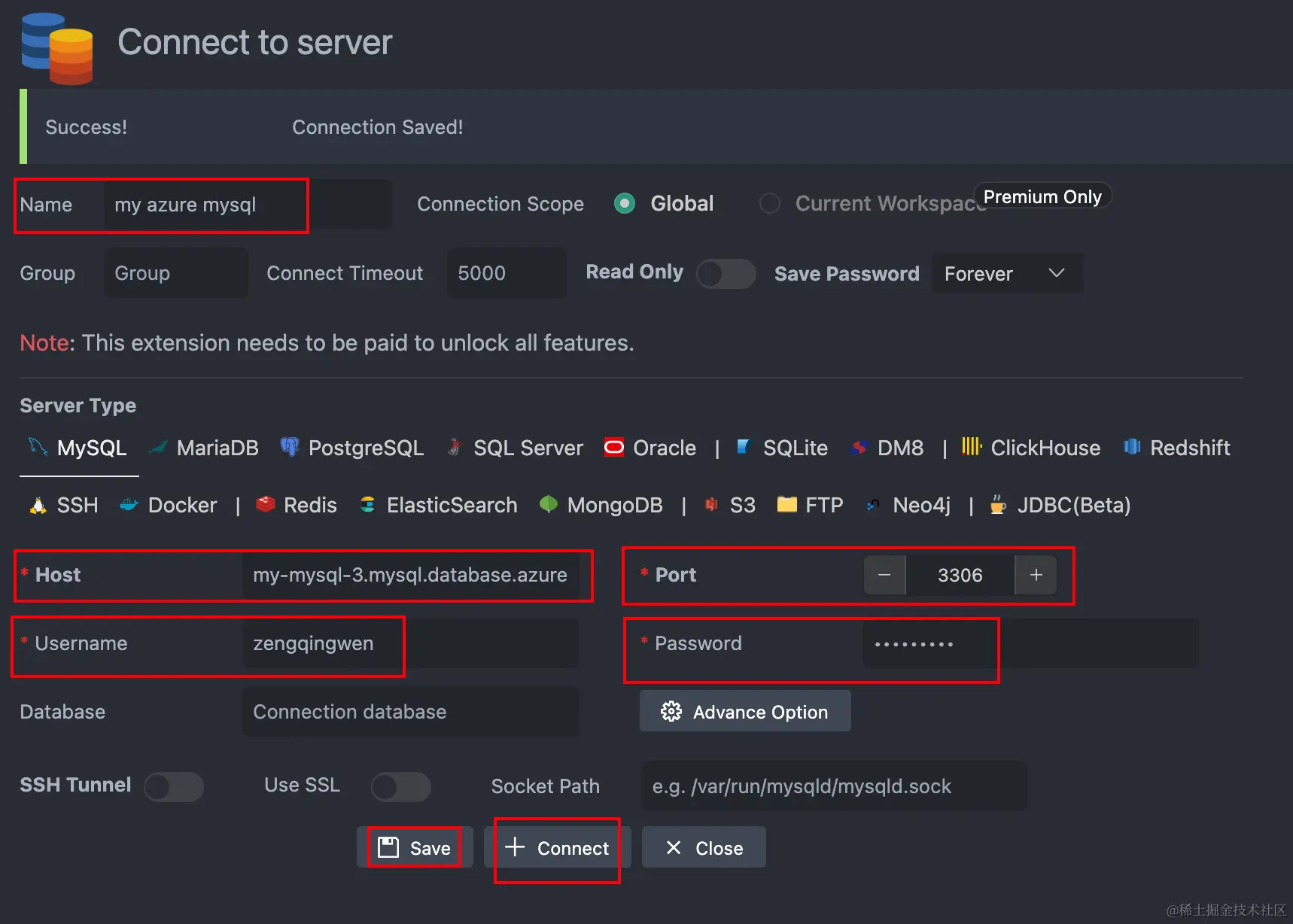
Task: Click the floppy disk Save icon
Action: [x=388, y=847]
